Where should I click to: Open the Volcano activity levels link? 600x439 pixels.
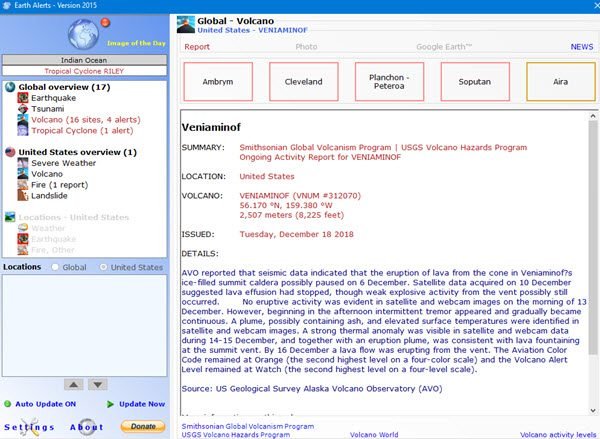pos(558,435)
